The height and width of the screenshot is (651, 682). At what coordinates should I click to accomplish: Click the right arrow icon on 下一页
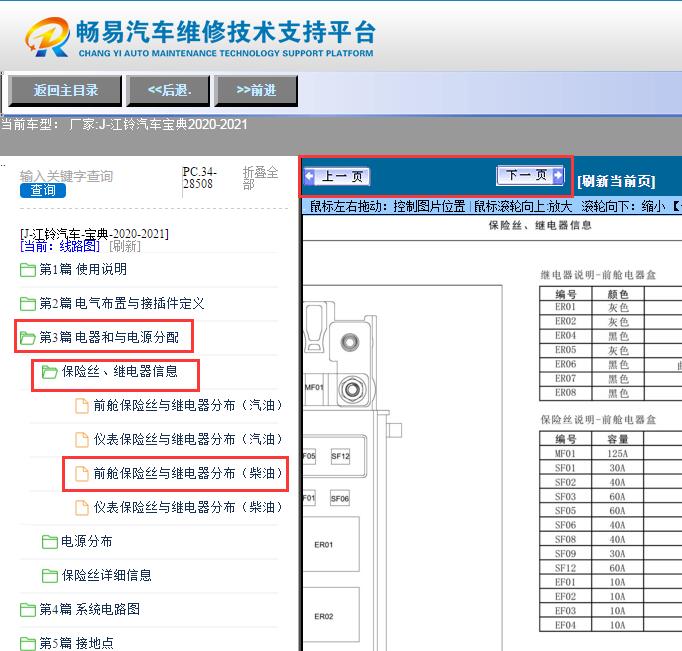coord(558,176)
